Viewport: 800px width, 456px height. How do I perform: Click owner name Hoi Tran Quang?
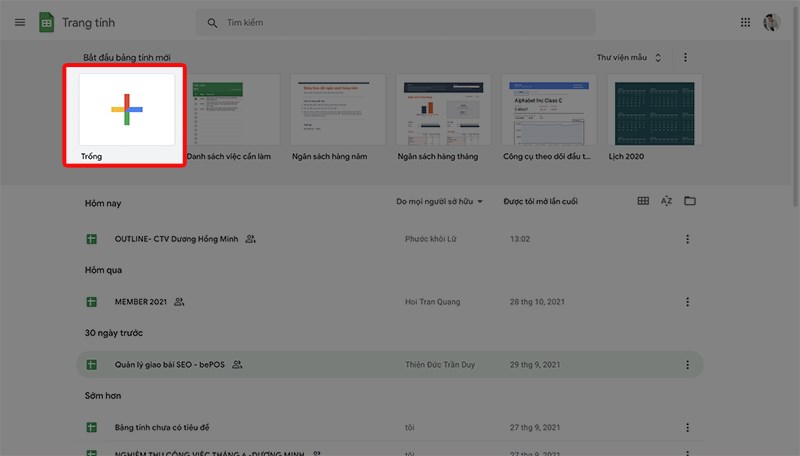tap(432, 302)
